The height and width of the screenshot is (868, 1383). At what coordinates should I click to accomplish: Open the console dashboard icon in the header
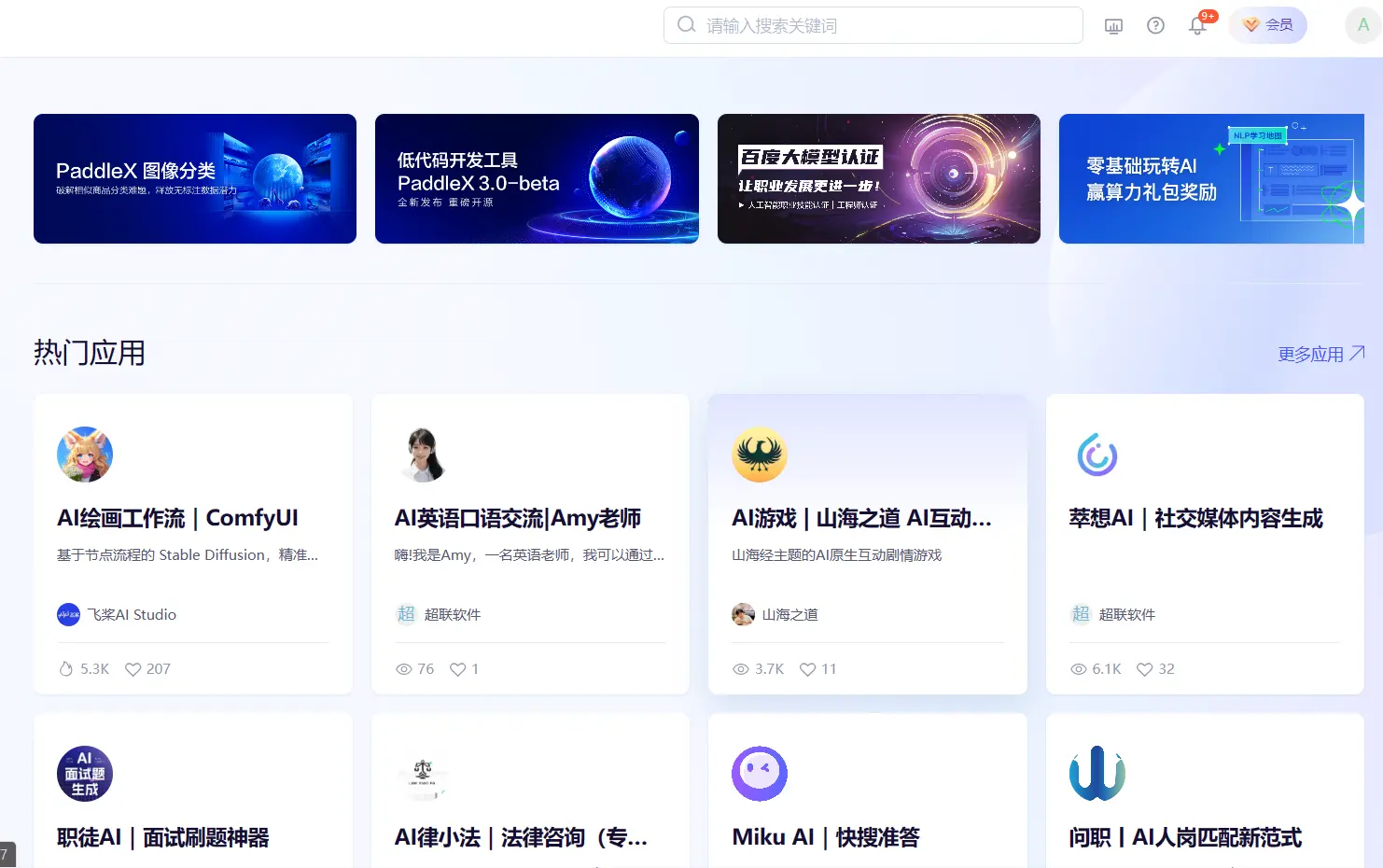coord(1112,25)
